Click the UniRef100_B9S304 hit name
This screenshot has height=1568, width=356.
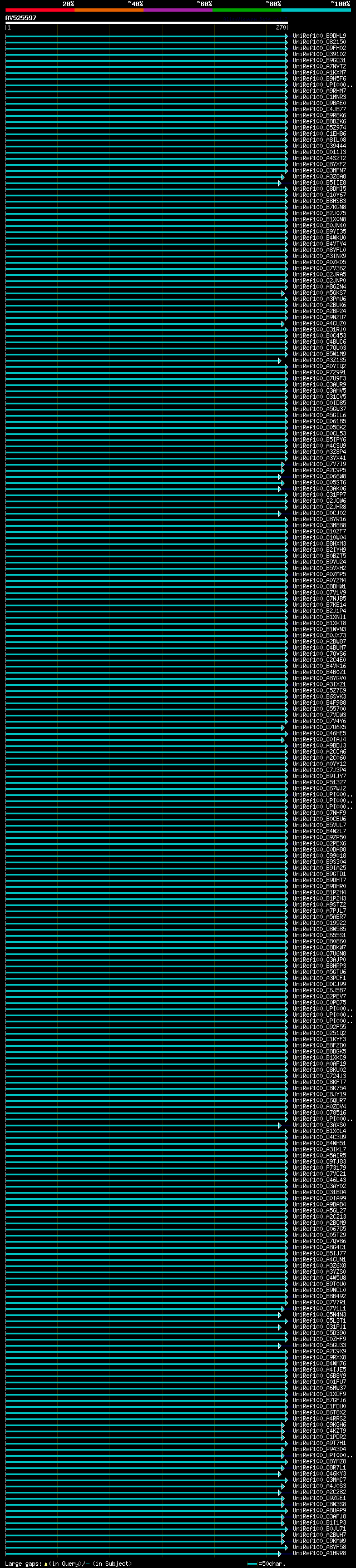[319, 862]
